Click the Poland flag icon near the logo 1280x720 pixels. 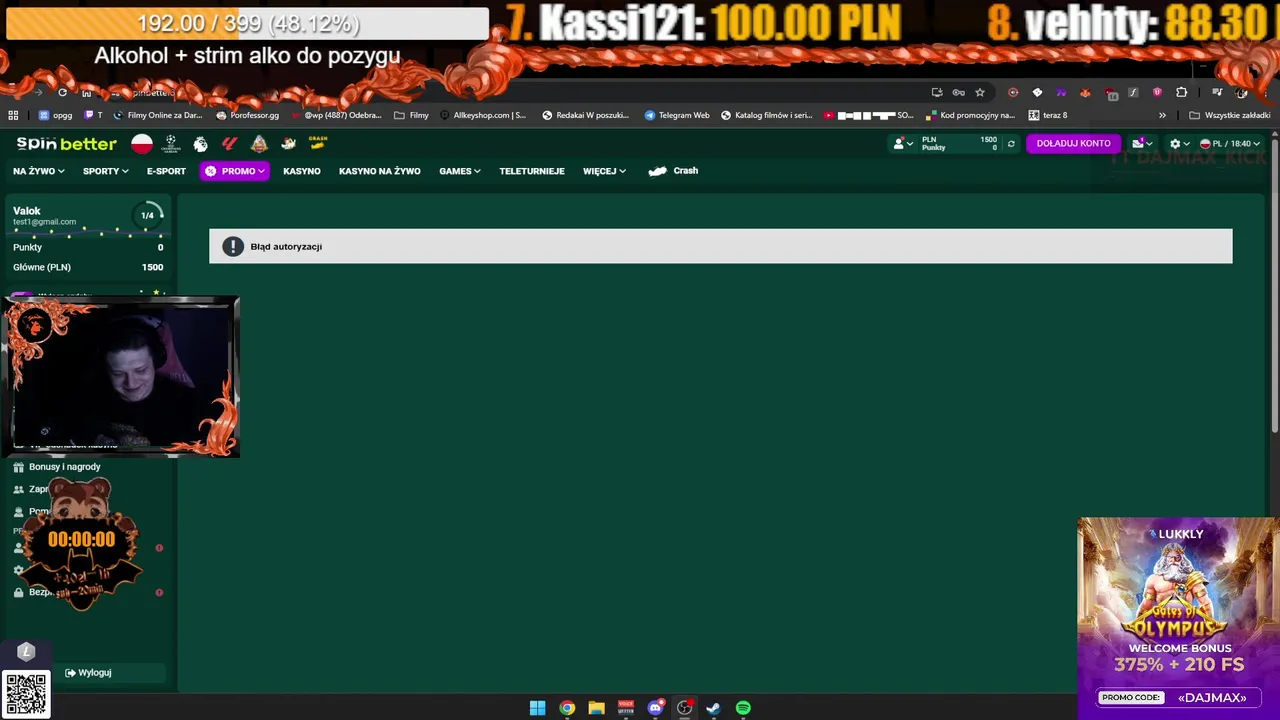click(142, 144)
